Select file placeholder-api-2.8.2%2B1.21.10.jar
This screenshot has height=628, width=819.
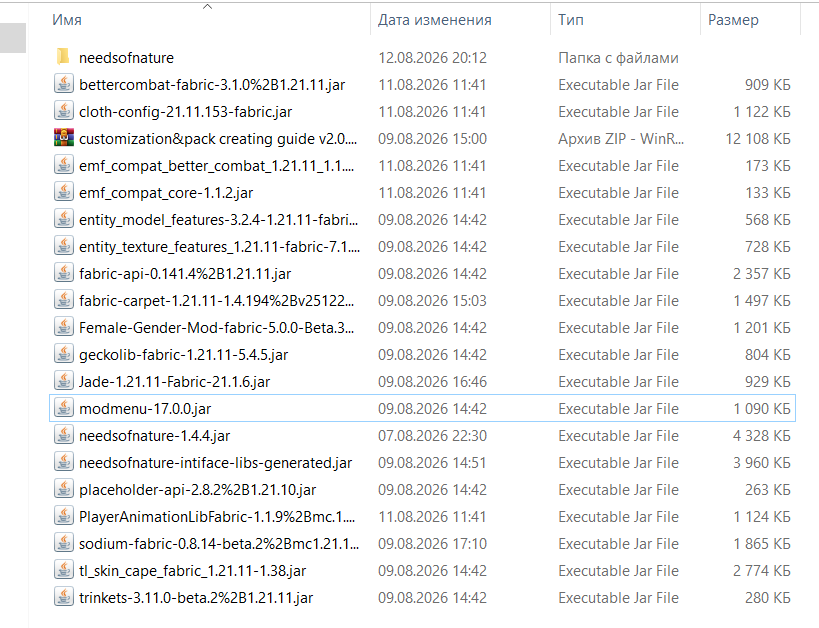pyautogui.click(x=197, y=490)
